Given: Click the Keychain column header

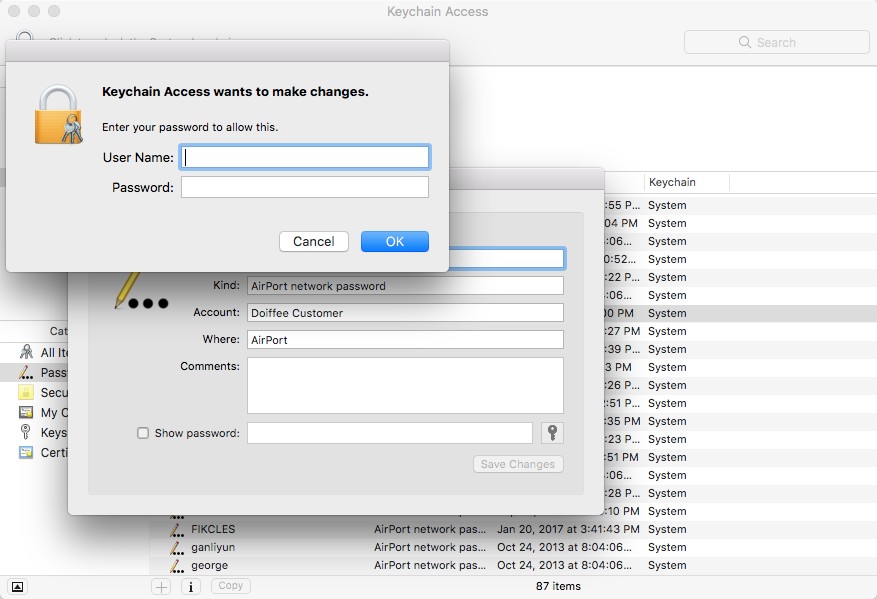Looking at the screenshot, I should [685, 182].
